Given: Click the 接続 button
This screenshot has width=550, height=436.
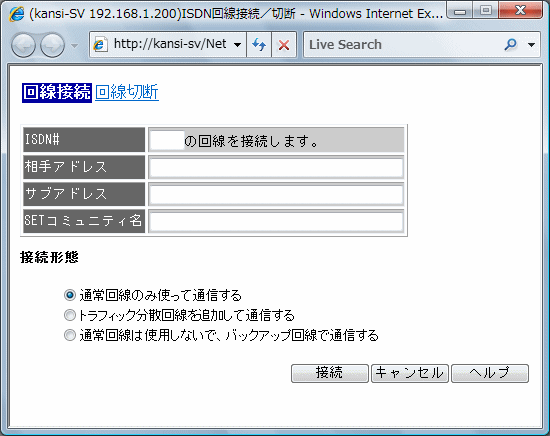Looking at the screenshot, I should (330, 373).
